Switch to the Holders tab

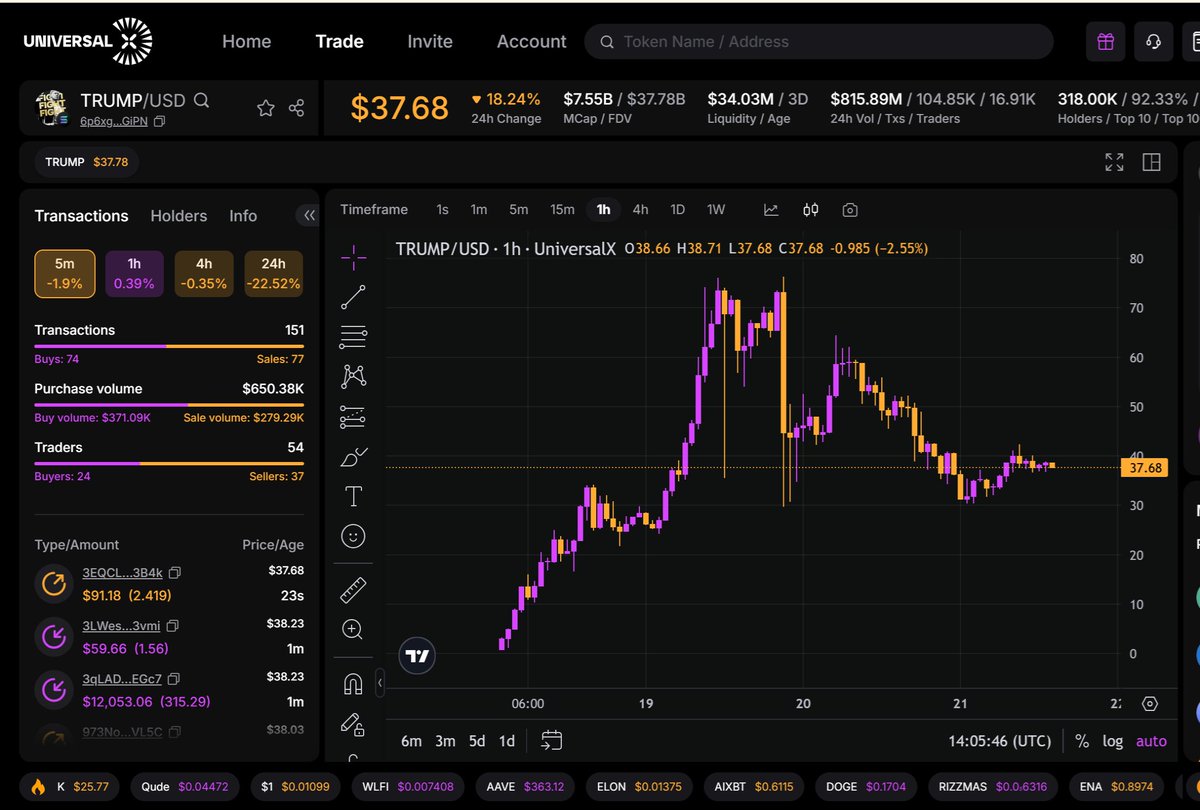coord(179,216)
